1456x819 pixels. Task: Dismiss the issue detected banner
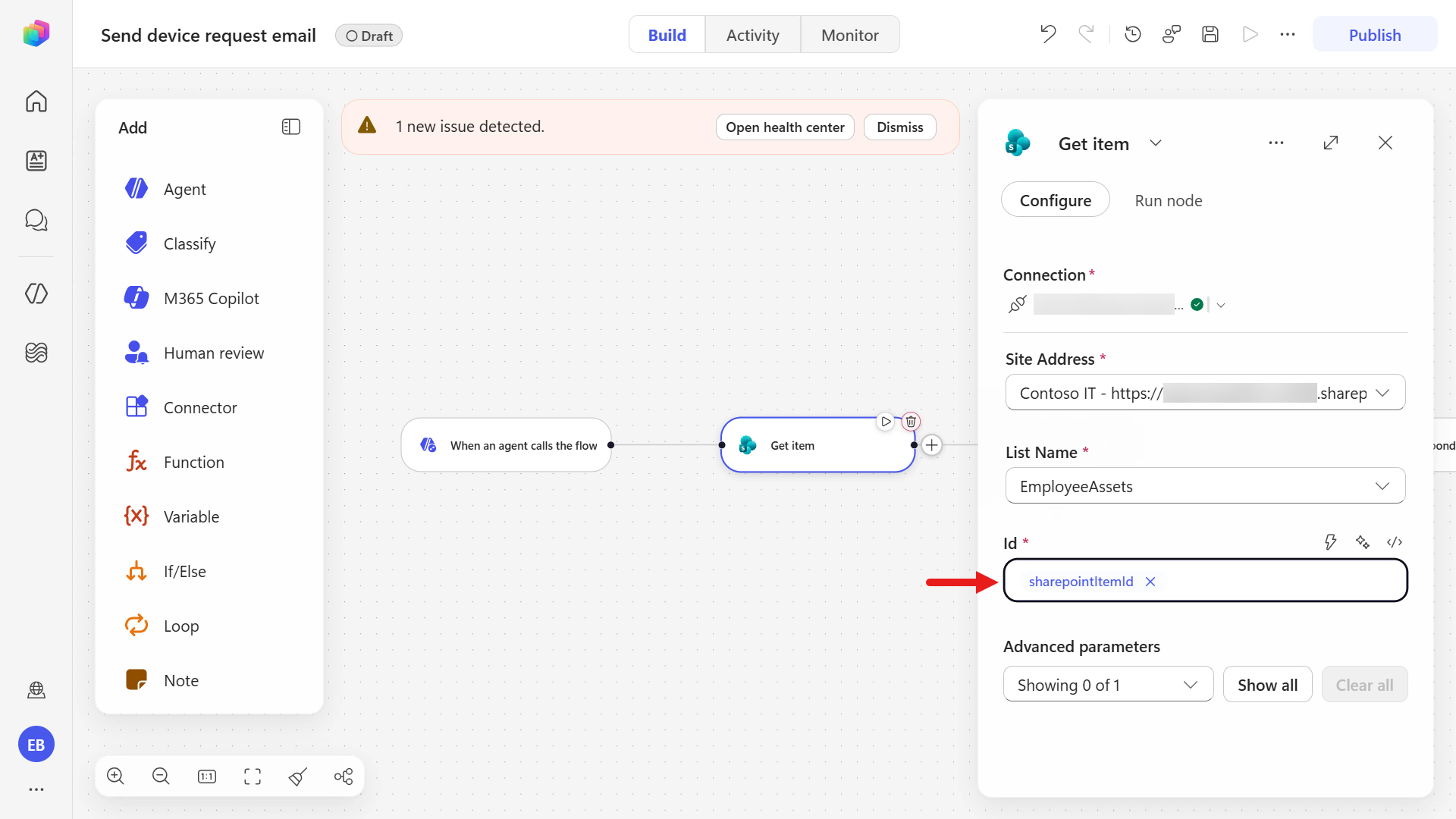coord(900,127)
